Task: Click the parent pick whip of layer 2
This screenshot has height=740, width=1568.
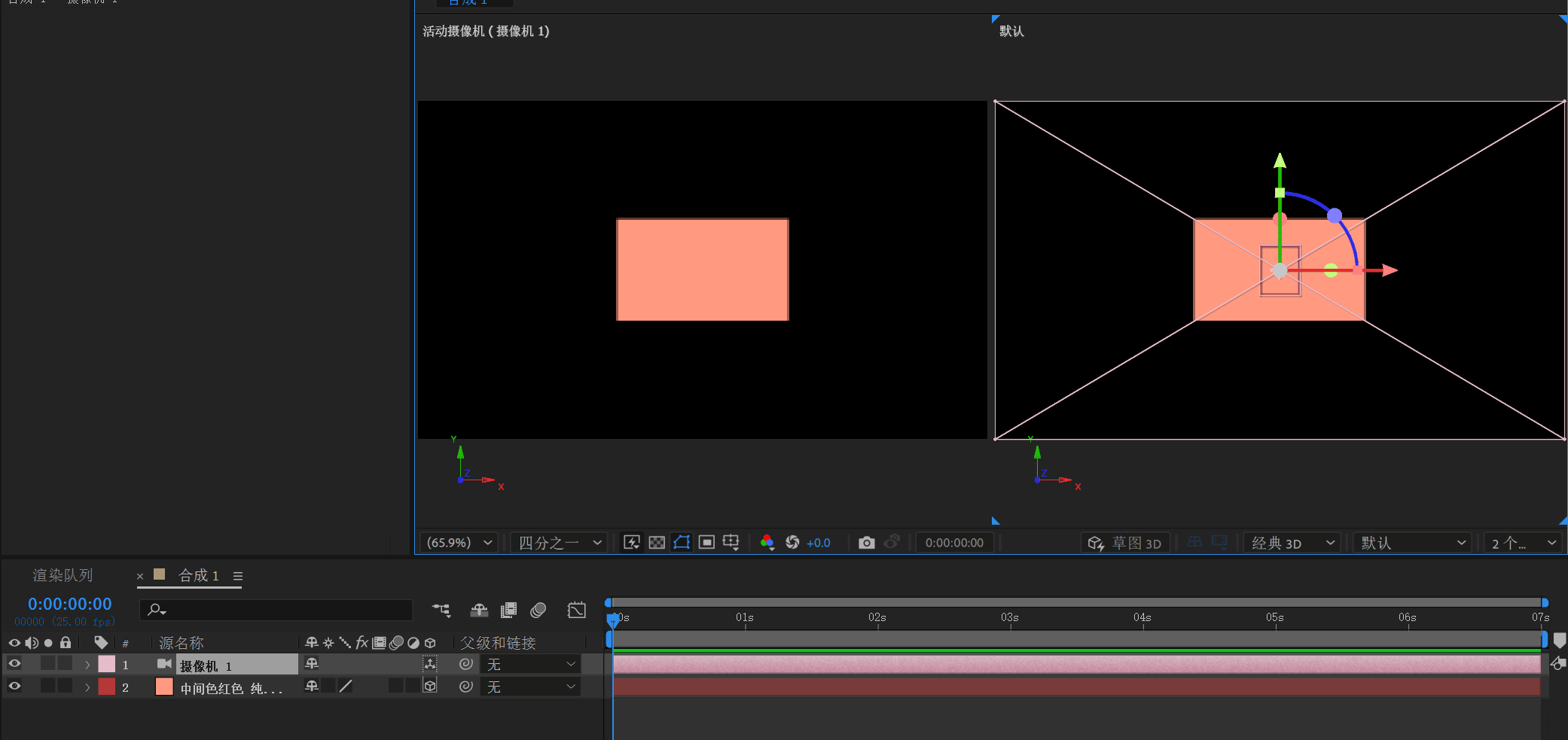Action: pos(466,687)
